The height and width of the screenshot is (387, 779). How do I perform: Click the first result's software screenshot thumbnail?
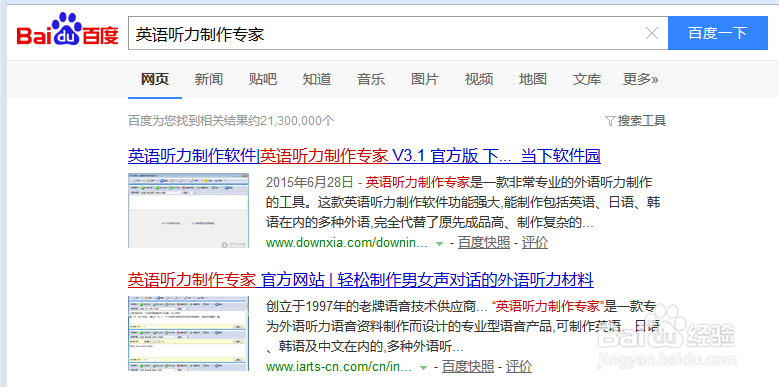click(x=188, y=211)
